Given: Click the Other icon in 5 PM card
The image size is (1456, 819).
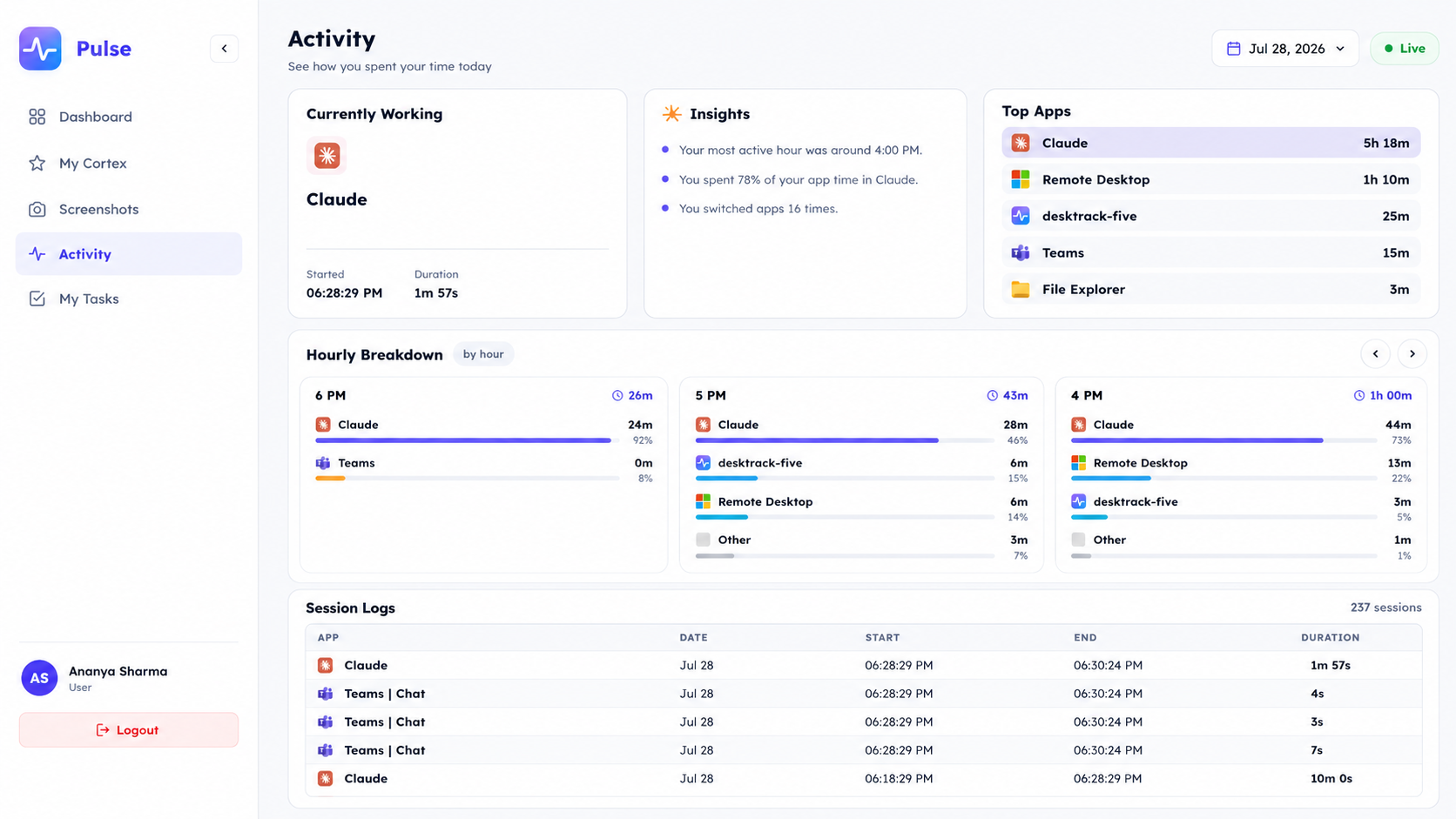Looking at the screenshot, I should pos(703,540).
